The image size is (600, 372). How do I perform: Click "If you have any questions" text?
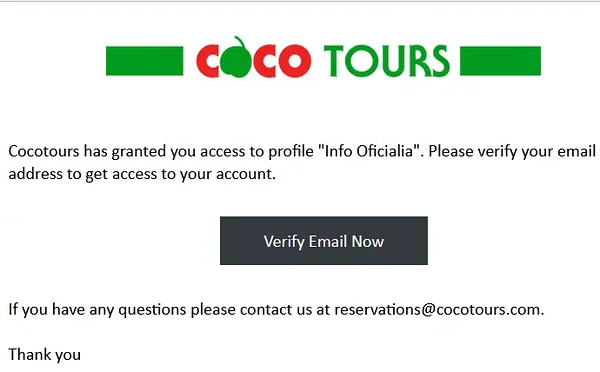pyautogui.click(x=97, y=309)
